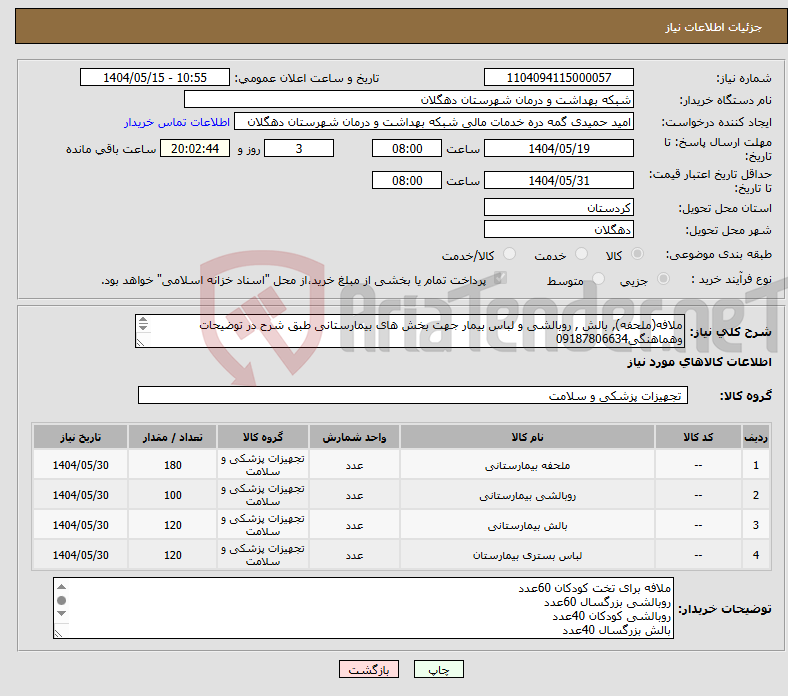The width and height of the screenshot is (788, 696).
Task: Select the کالا/خدمت radio button
Action: click(x=510, y=254)
